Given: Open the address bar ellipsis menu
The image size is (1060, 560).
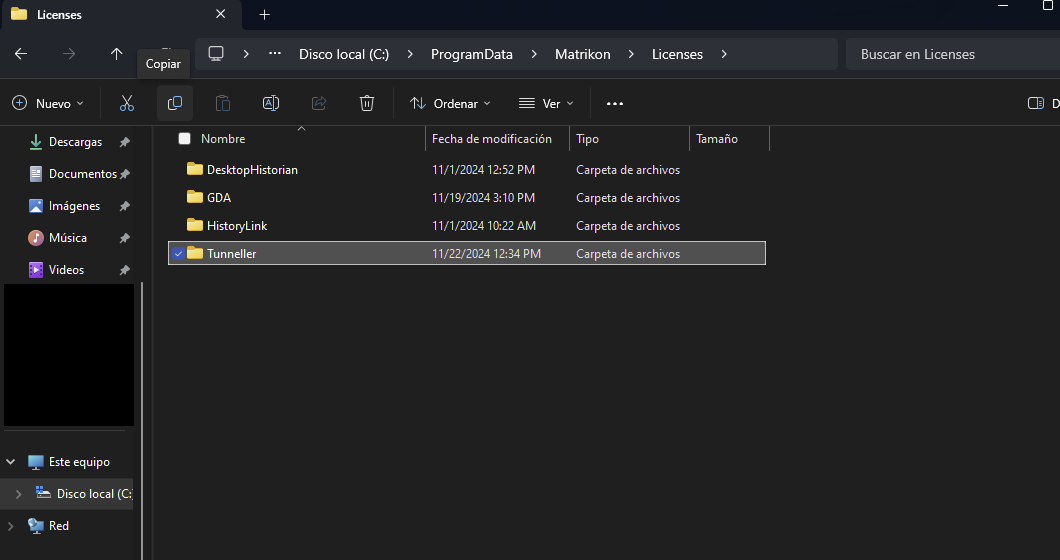Looking at the screenshot, I should [274, 53].
